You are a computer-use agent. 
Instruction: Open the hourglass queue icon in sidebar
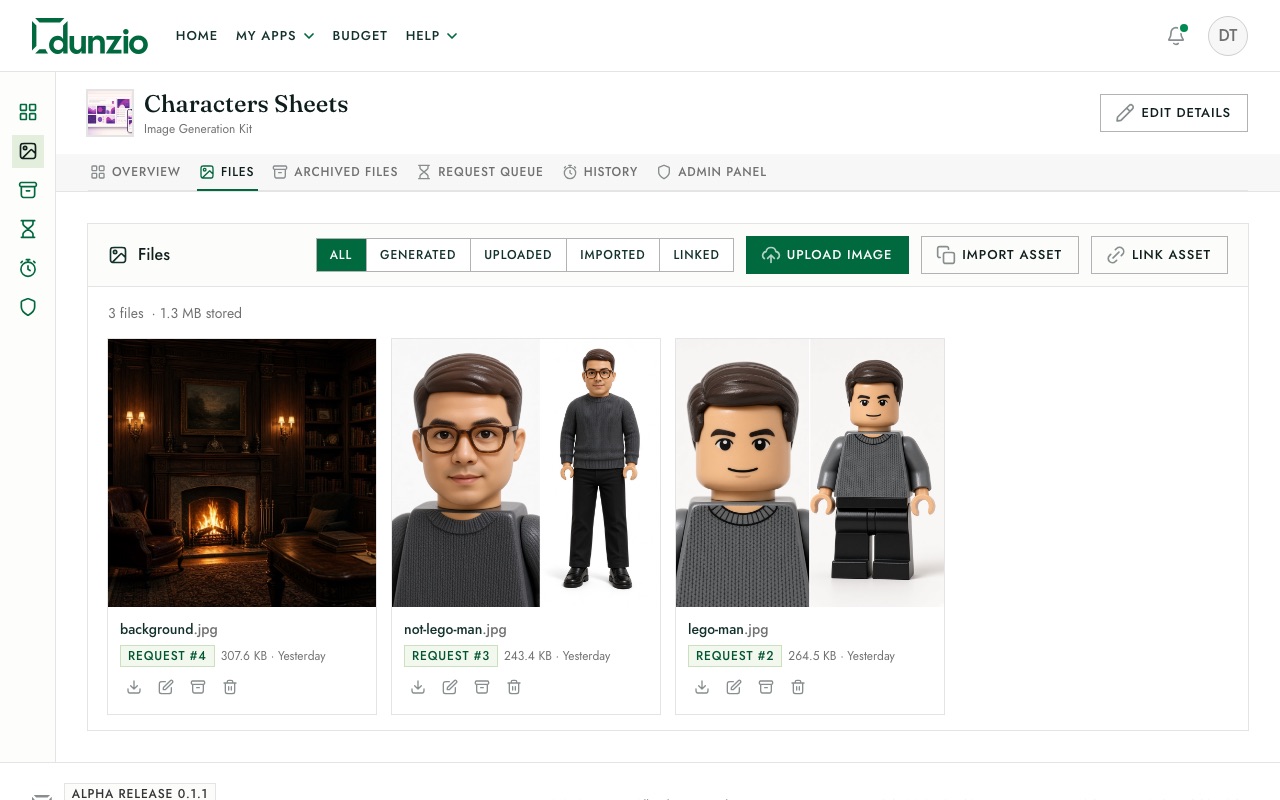tap(28, 229)
